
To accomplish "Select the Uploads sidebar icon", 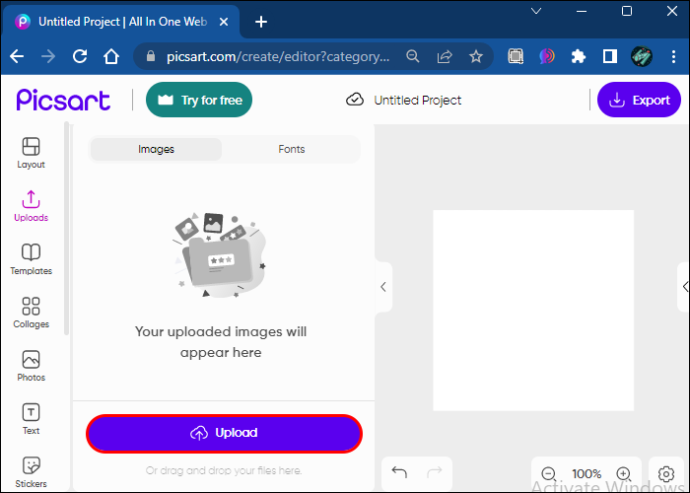I will (x=31, y=206).
